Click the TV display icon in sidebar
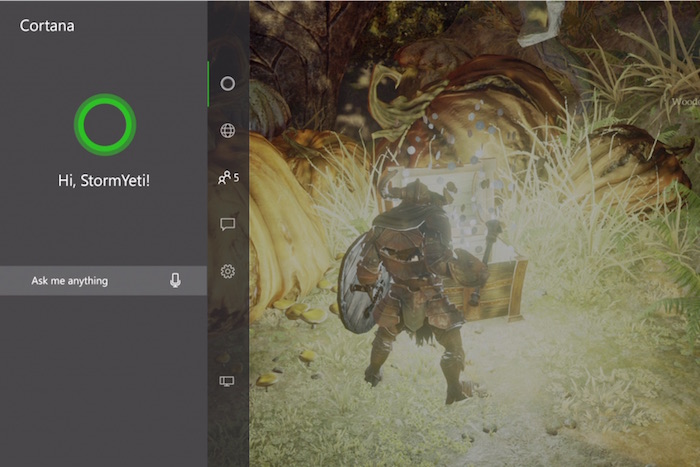 pos(227,381)
